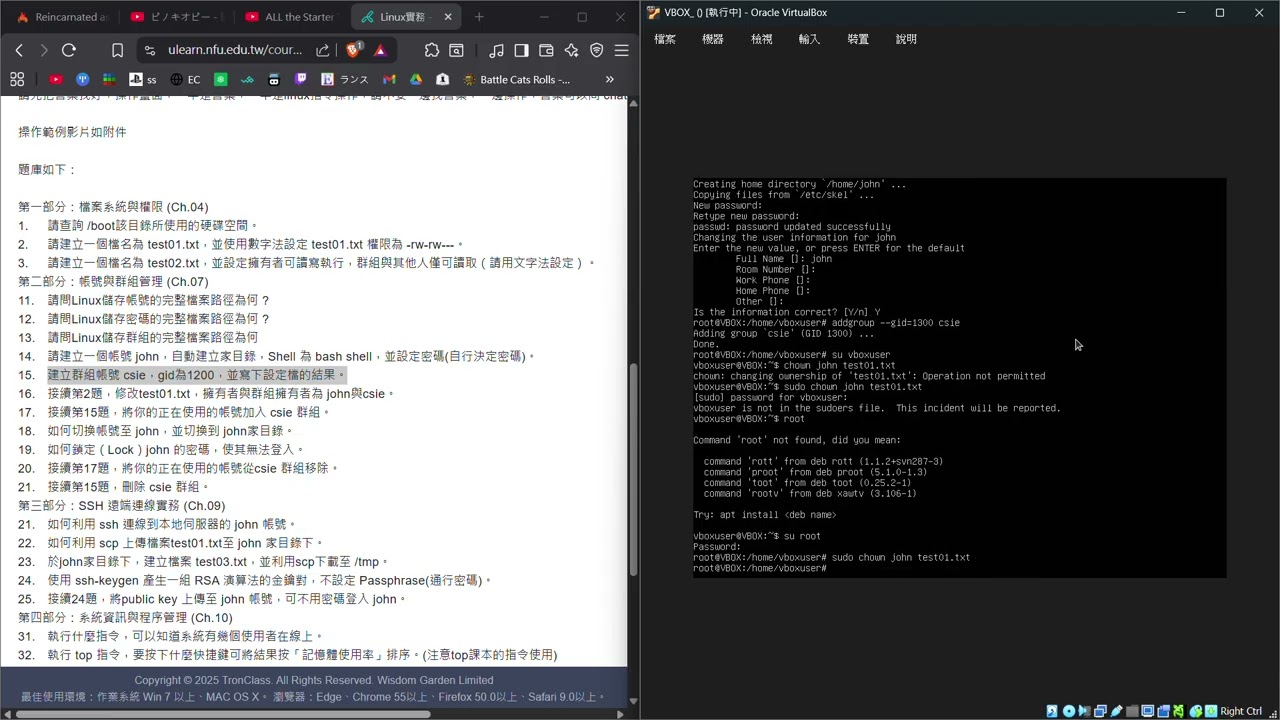Switch to the 'ピノキオピー' YouTube tab

click(x=177, y=17)
